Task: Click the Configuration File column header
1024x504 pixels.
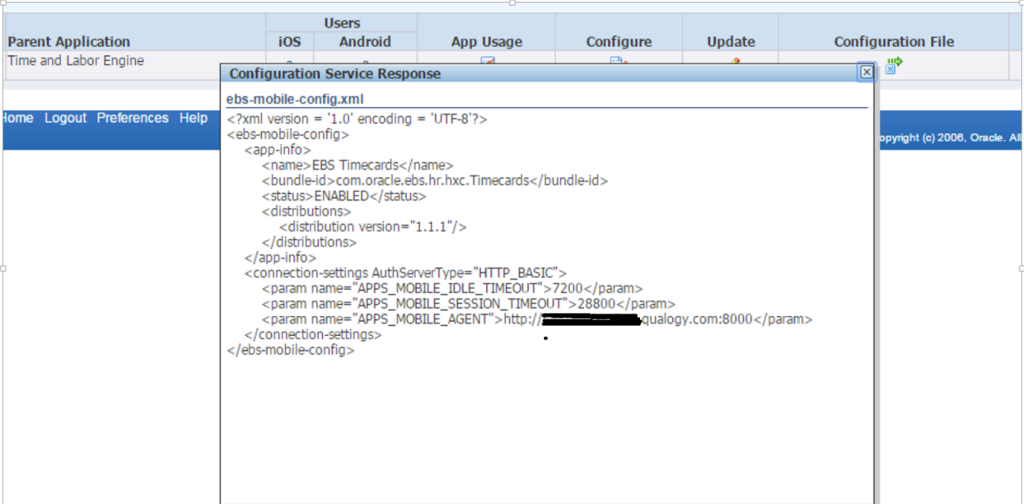Action: point(894,42)
